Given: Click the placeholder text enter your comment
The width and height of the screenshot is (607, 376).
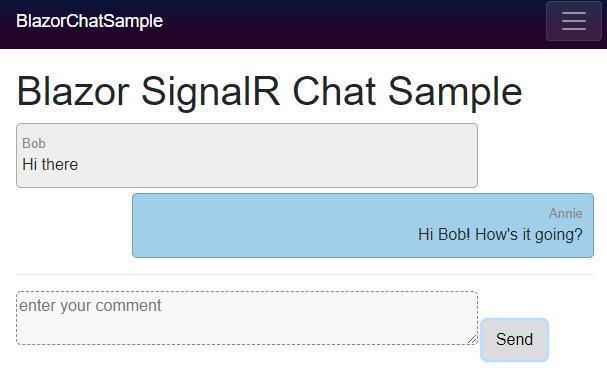Looking at the screenshot, I should (x=90, y=306).
